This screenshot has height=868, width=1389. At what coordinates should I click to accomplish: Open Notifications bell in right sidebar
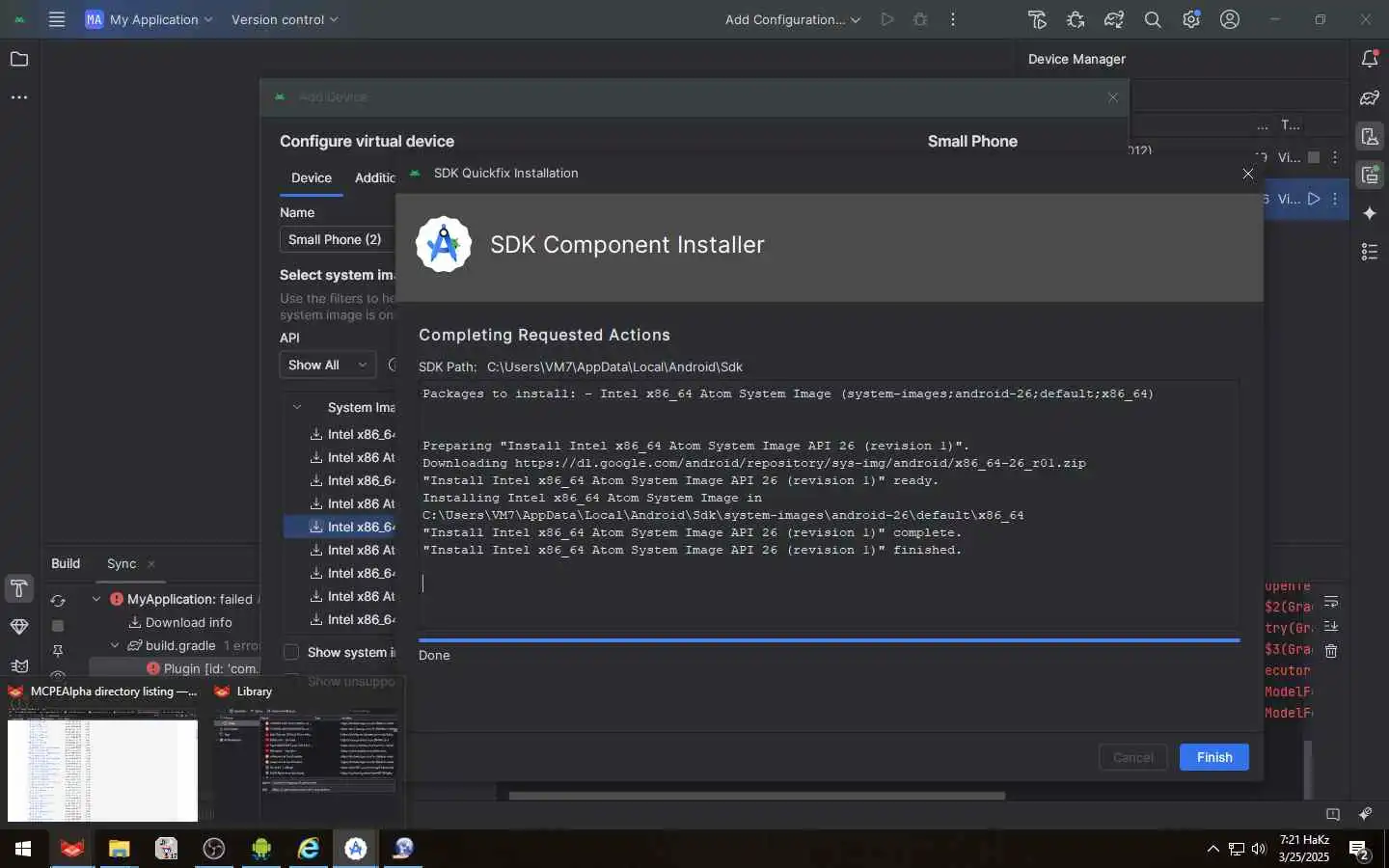pos(1370,59)
